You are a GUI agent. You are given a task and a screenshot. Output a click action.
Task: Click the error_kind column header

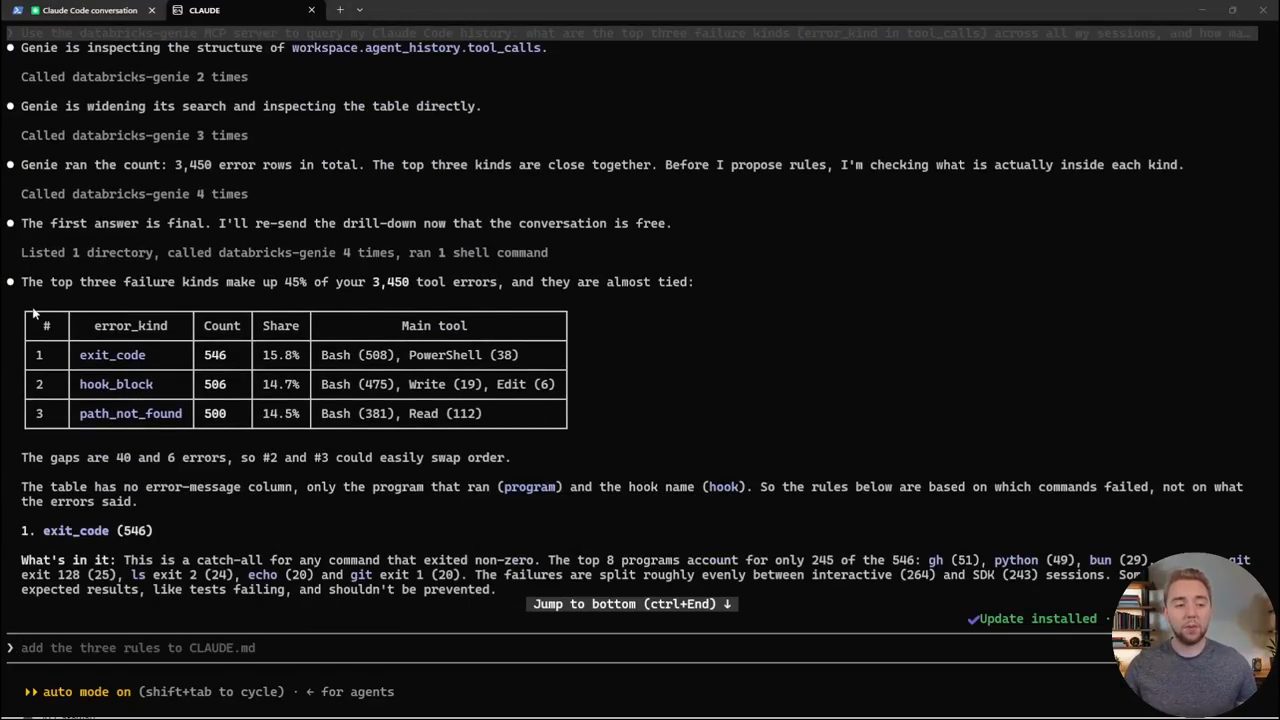[131, 326]
